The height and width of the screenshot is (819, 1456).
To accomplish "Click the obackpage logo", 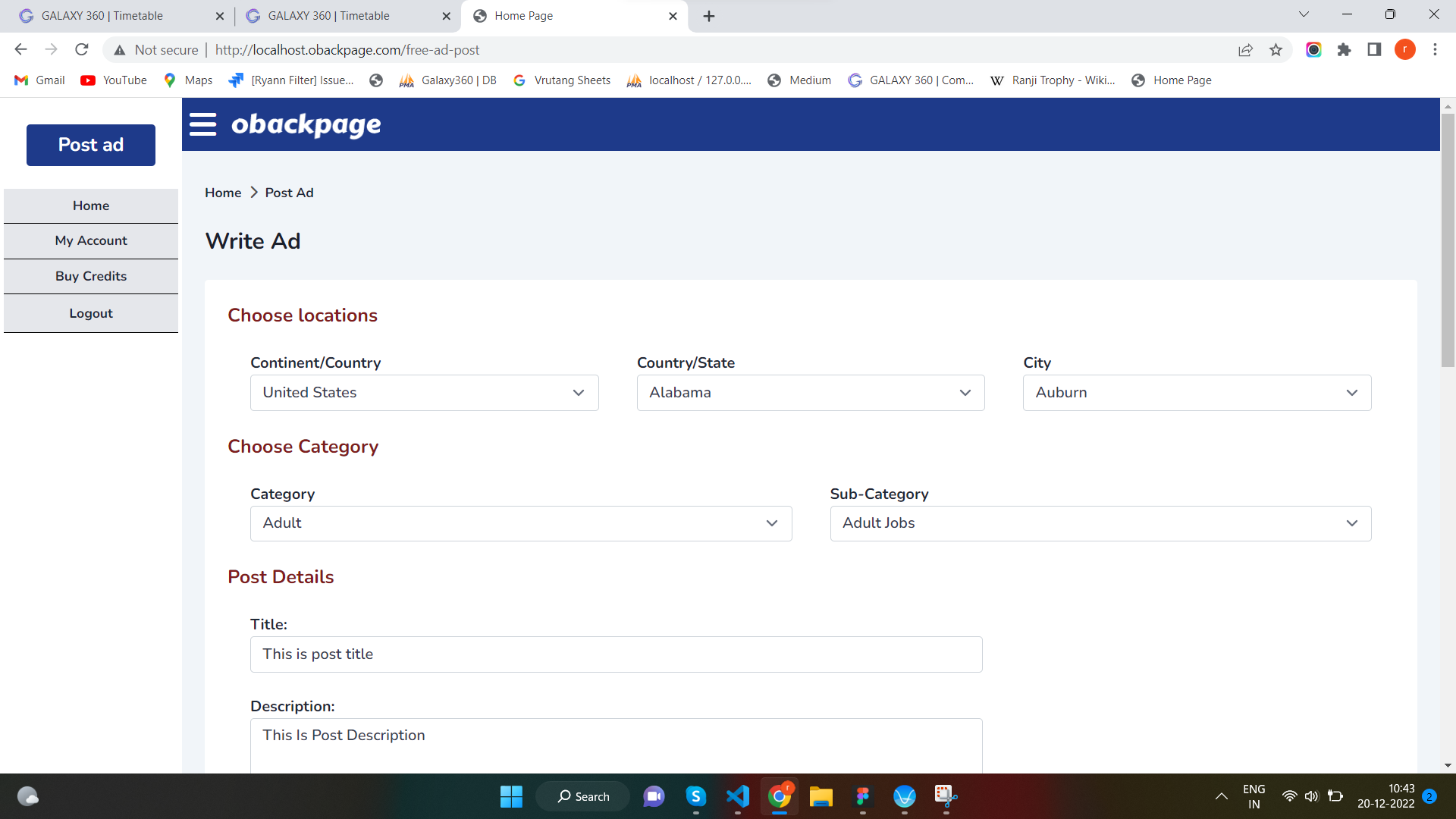I will pos(306,124).
